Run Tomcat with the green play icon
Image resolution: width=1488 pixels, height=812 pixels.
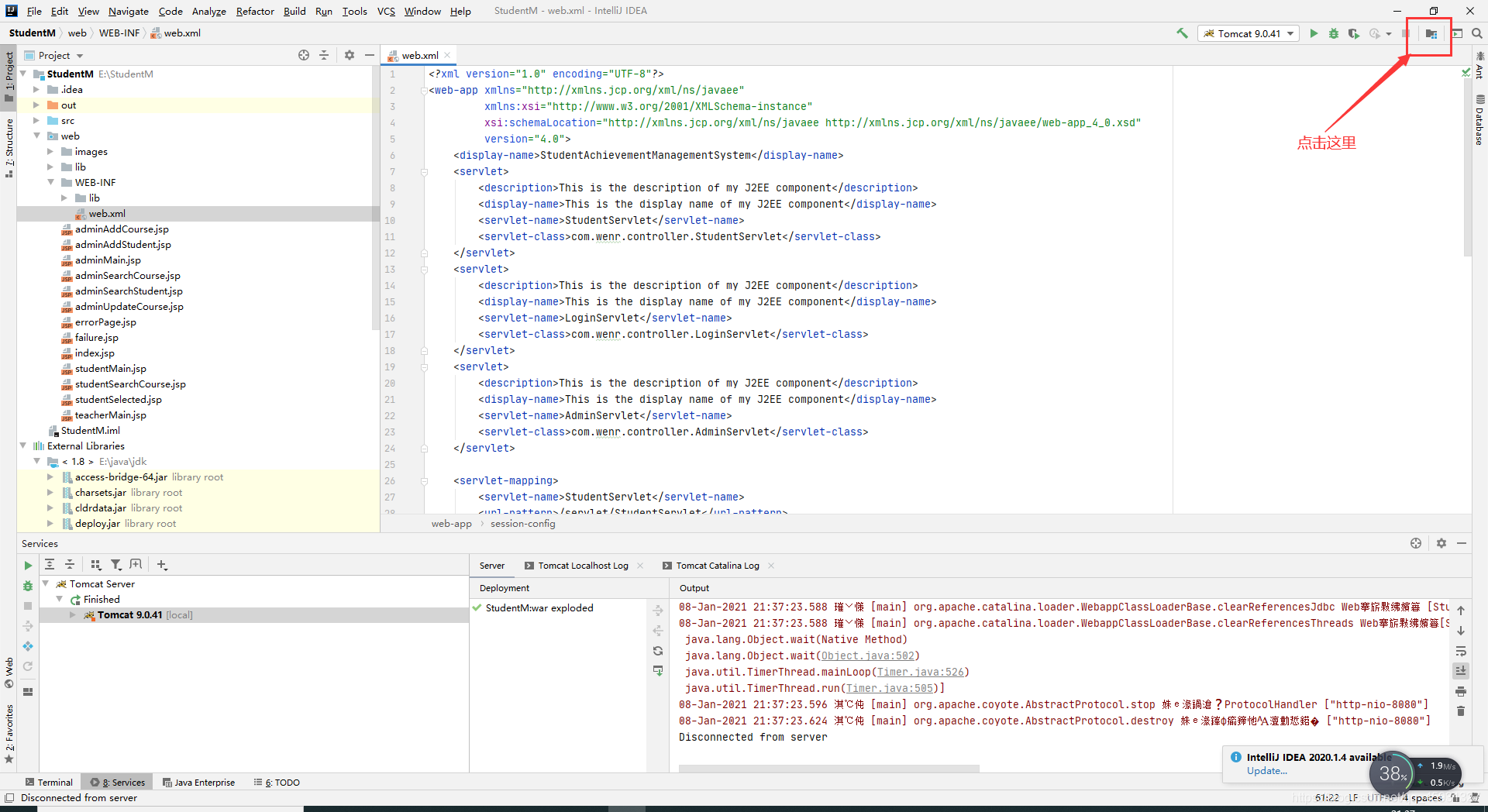point(1314,33)
